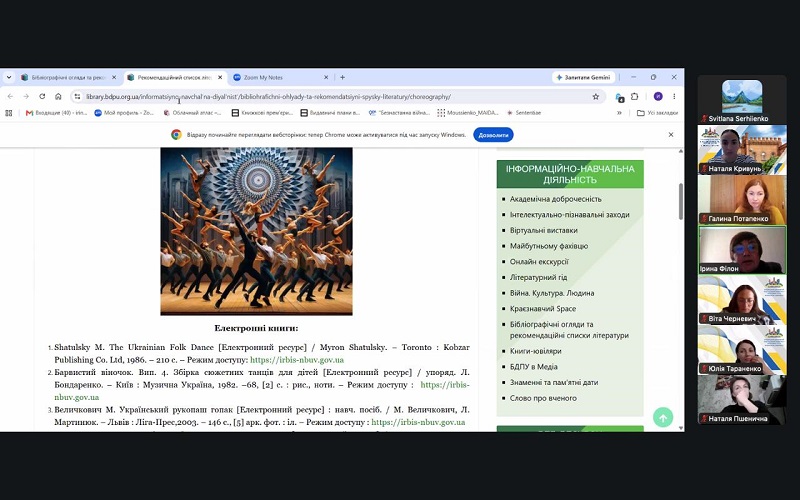Open the Chrome profile avatar
This screenshot has height=500, width=800.
click(658, 96)
